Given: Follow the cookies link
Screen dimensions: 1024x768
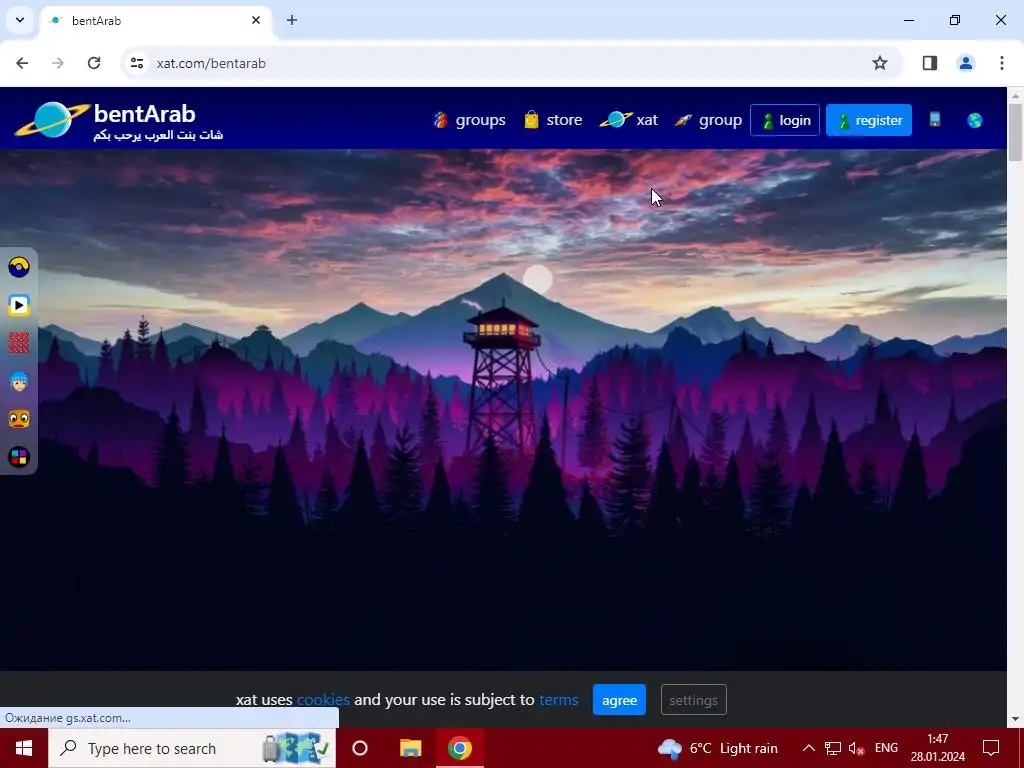Looking at the screenshot, I should [x=323, y=699].
